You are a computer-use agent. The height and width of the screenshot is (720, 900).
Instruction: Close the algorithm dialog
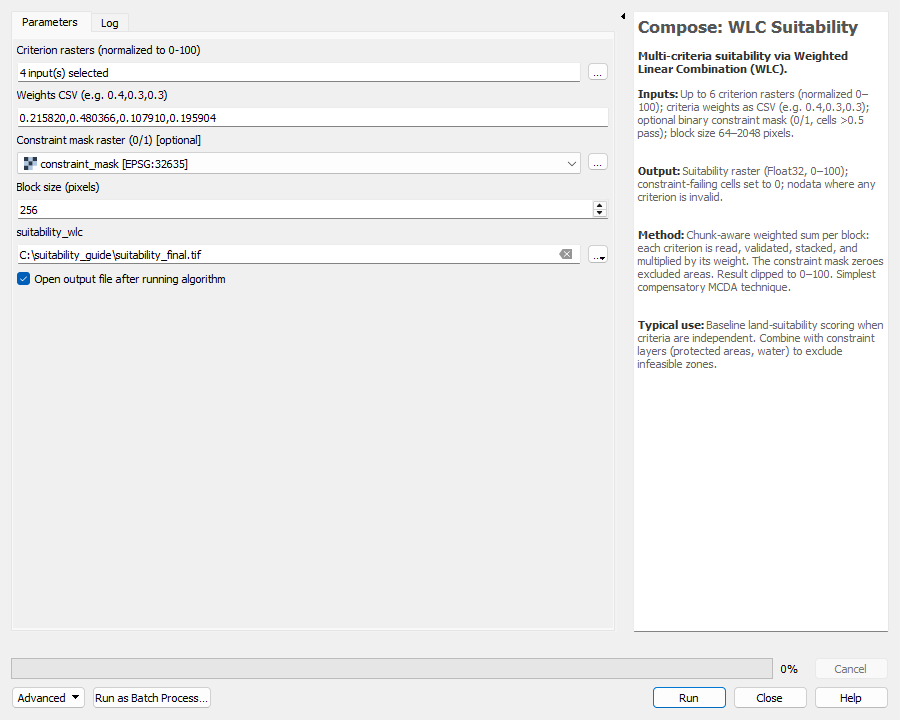point(769,698)
